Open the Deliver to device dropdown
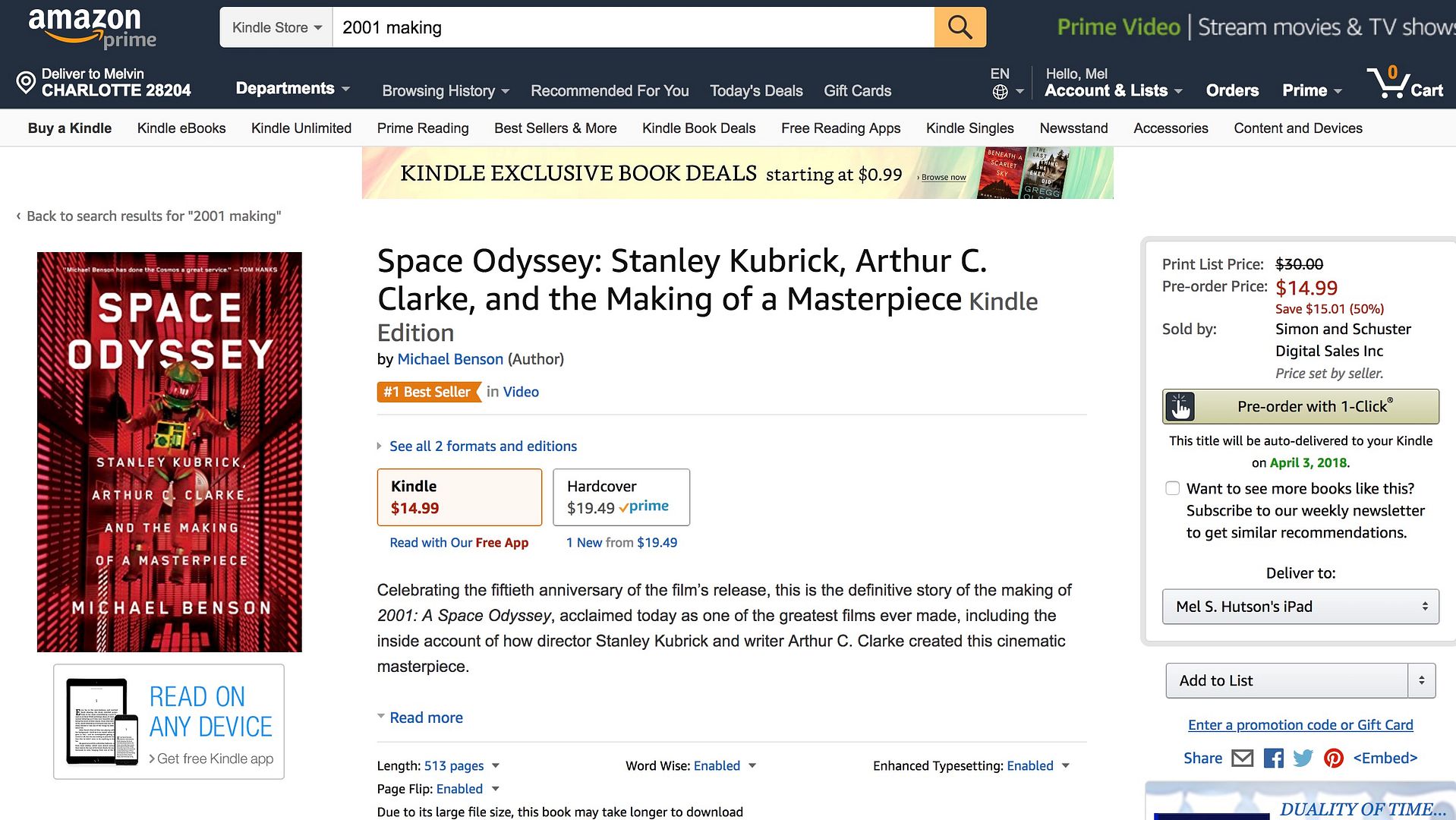Image resolution: width=1456 pixels, height=820 pixels. [1300, 607]
